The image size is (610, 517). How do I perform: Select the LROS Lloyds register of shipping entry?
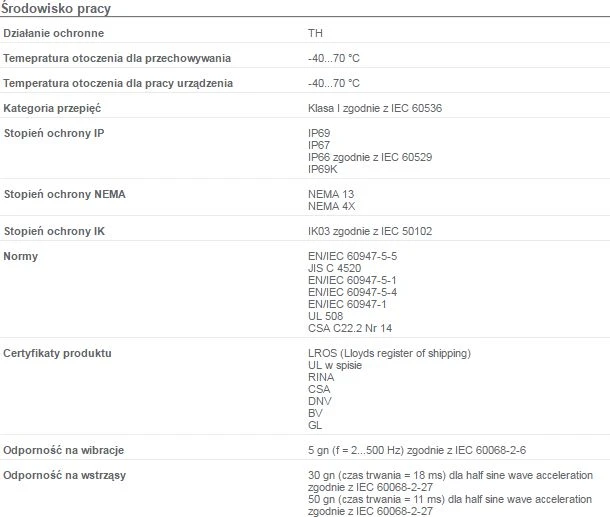[x=389, y=353]
